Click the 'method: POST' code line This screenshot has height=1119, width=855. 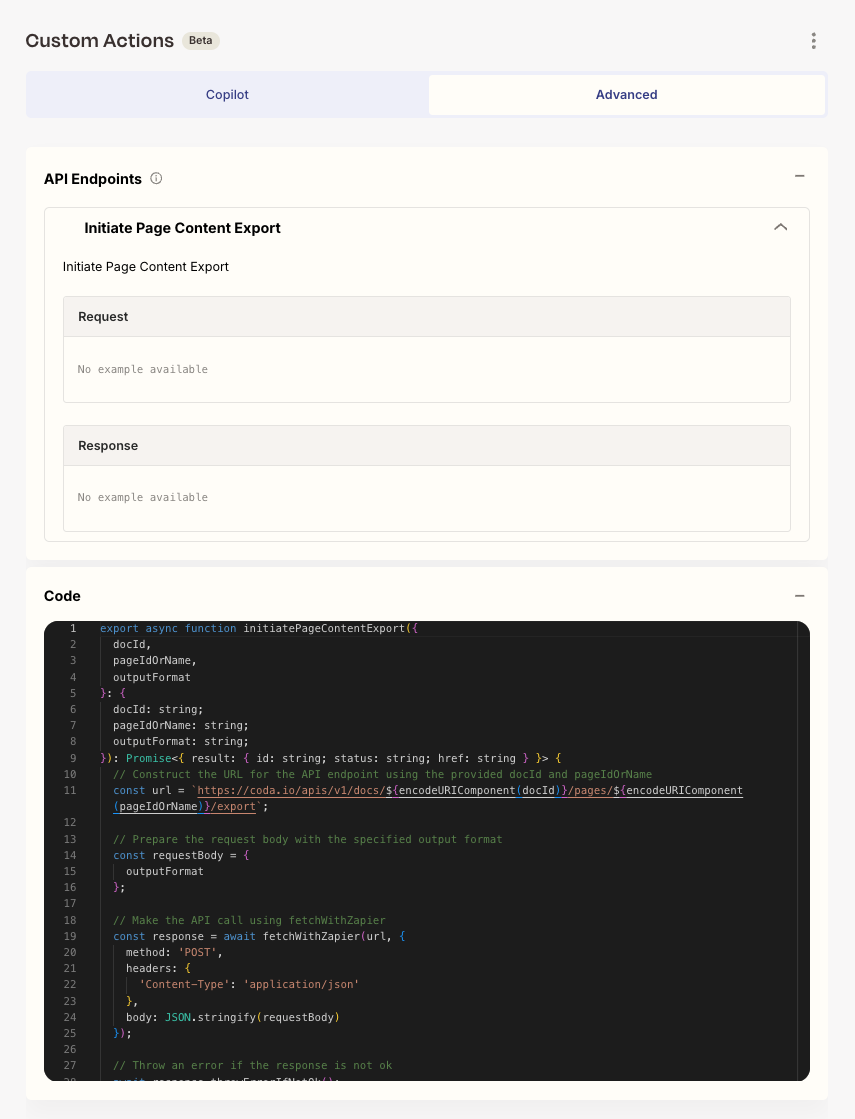pos(174,953)
